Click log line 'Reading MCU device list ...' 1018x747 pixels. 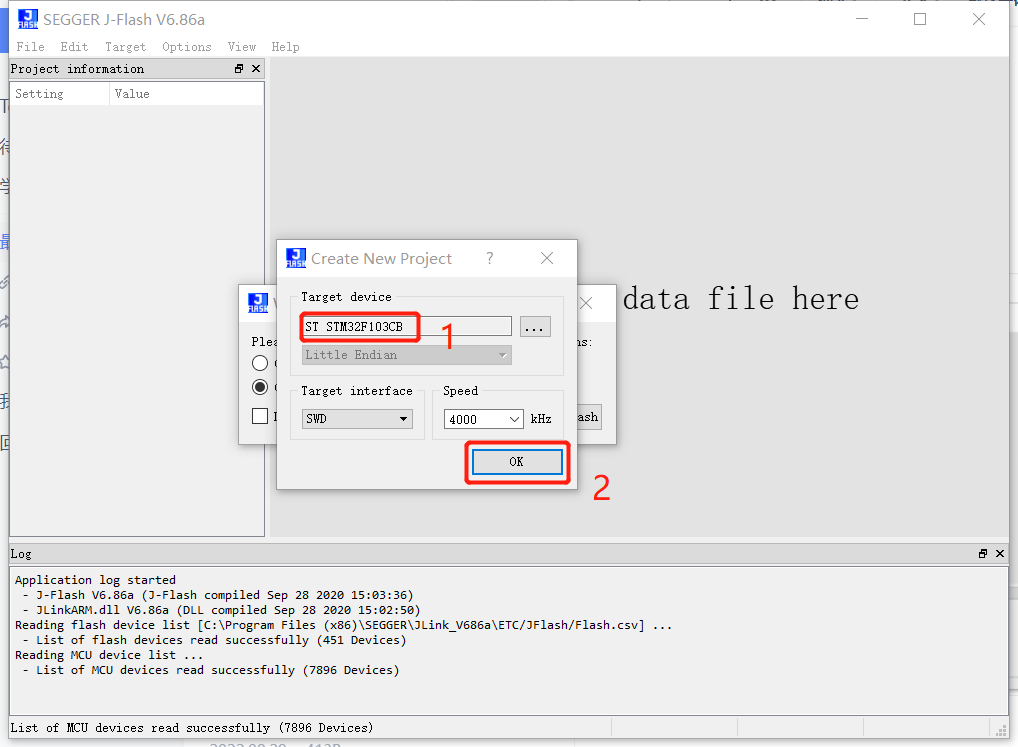109,655
